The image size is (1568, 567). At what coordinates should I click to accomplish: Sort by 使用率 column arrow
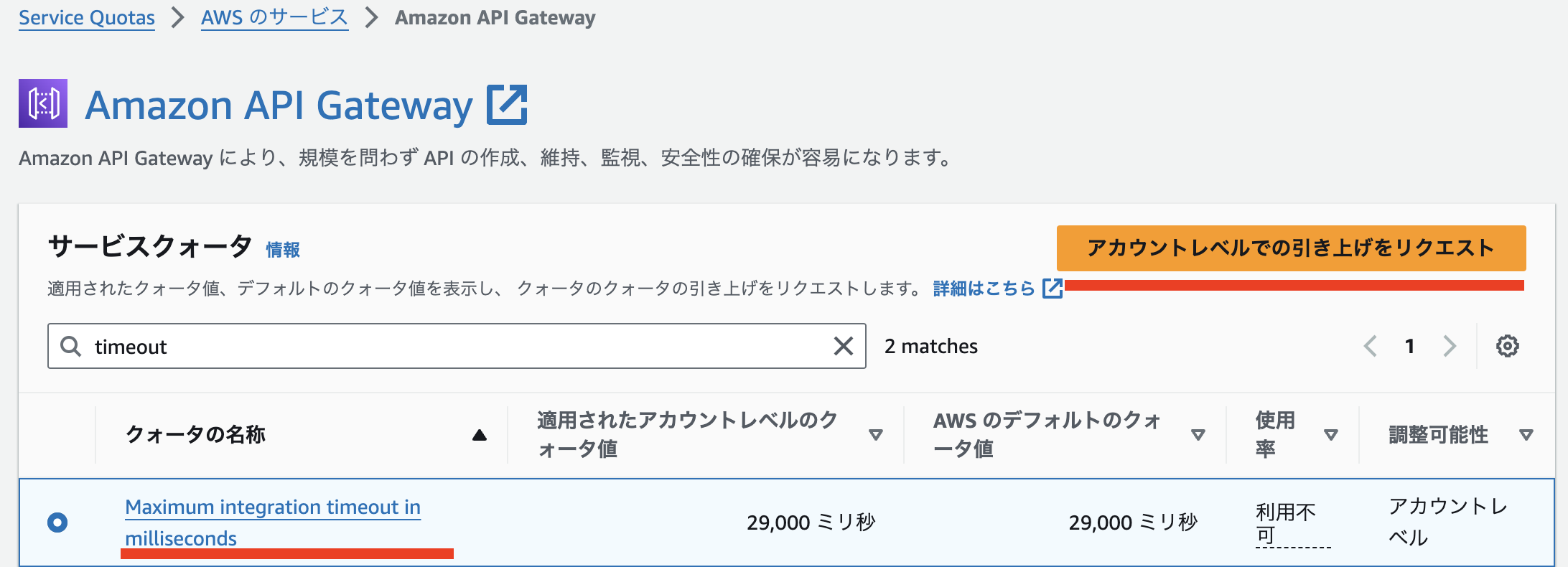pos(1330,435)
